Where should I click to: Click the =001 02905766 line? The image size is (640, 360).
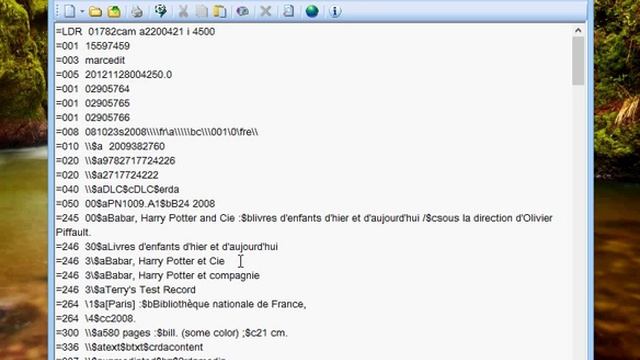(x=93, y=117)
